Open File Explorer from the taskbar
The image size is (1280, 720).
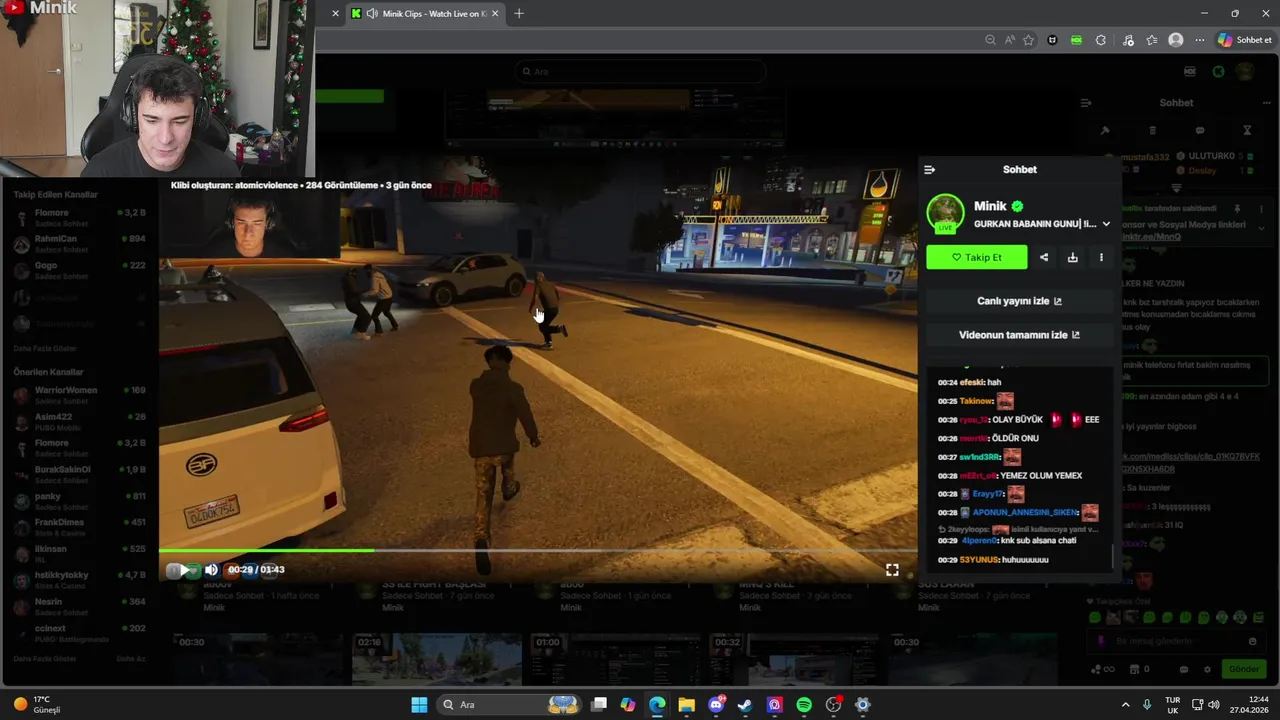(686, 704)
